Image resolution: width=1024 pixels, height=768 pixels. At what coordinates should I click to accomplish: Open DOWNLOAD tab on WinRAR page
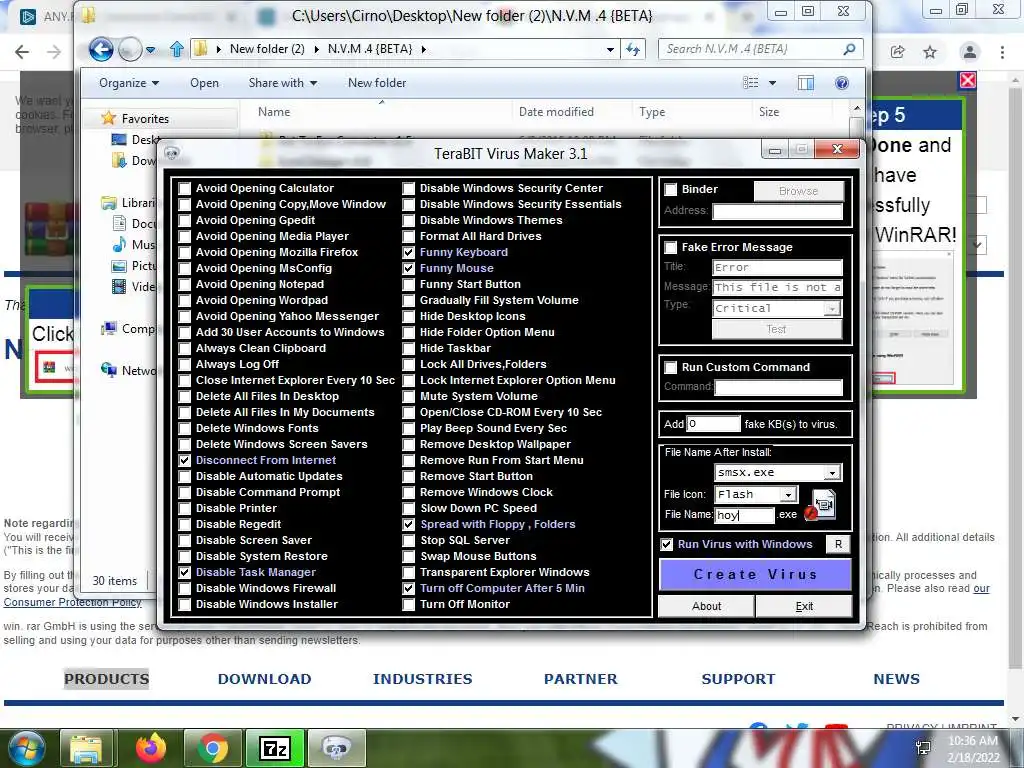point(264,679)
